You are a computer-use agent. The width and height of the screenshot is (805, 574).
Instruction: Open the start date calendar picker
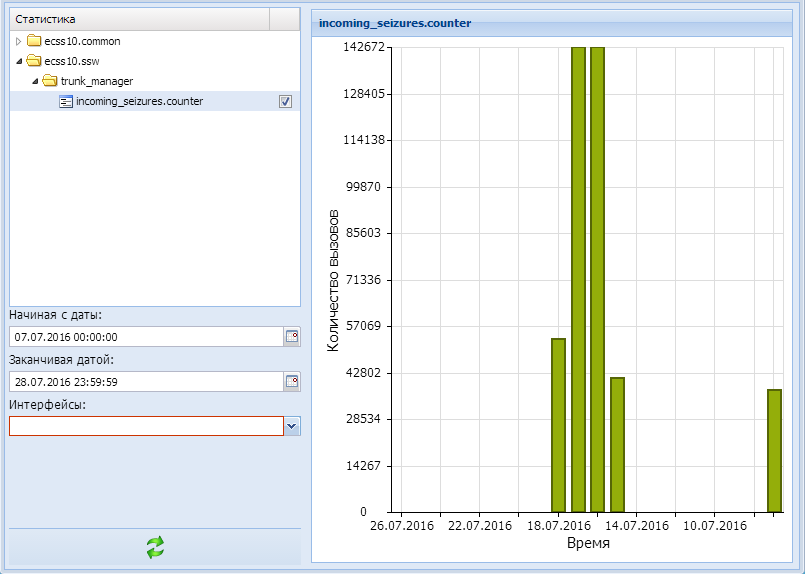pyautogui.click(x=292, y=337)
